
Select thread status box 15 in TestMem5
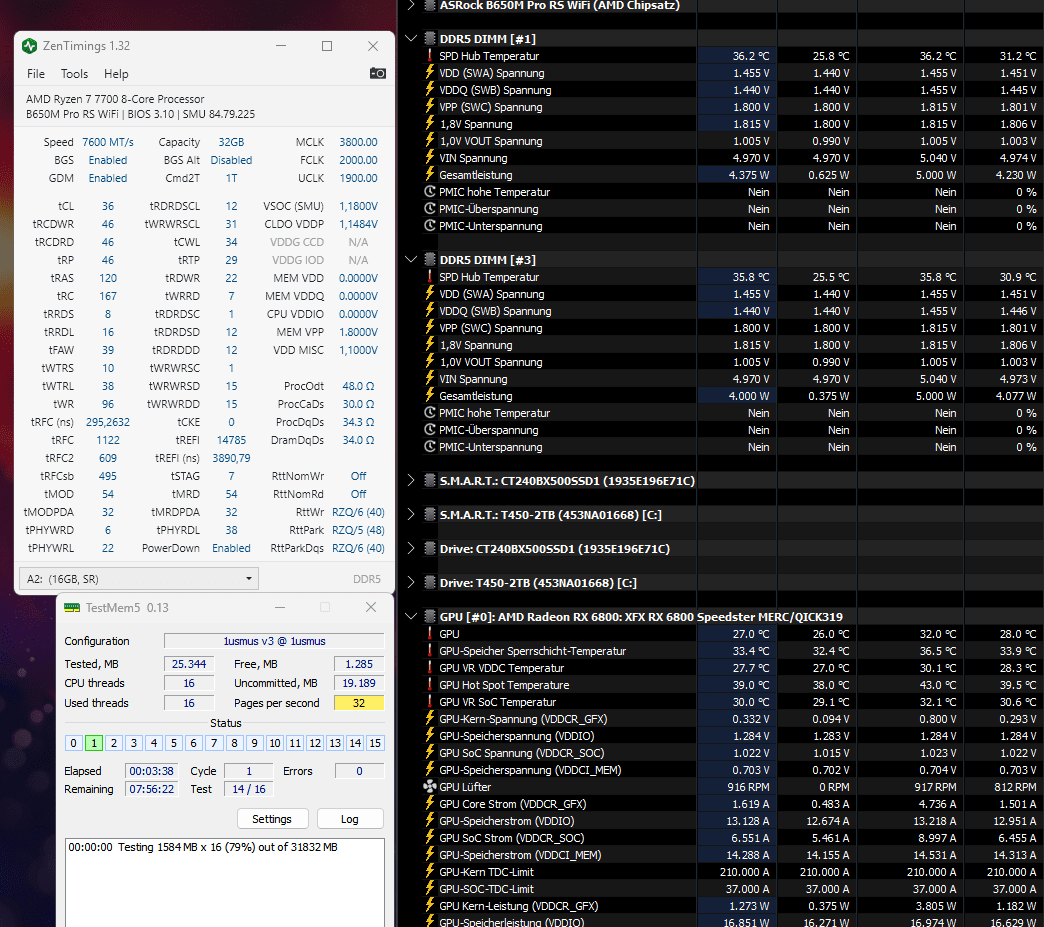pos(375,743)
